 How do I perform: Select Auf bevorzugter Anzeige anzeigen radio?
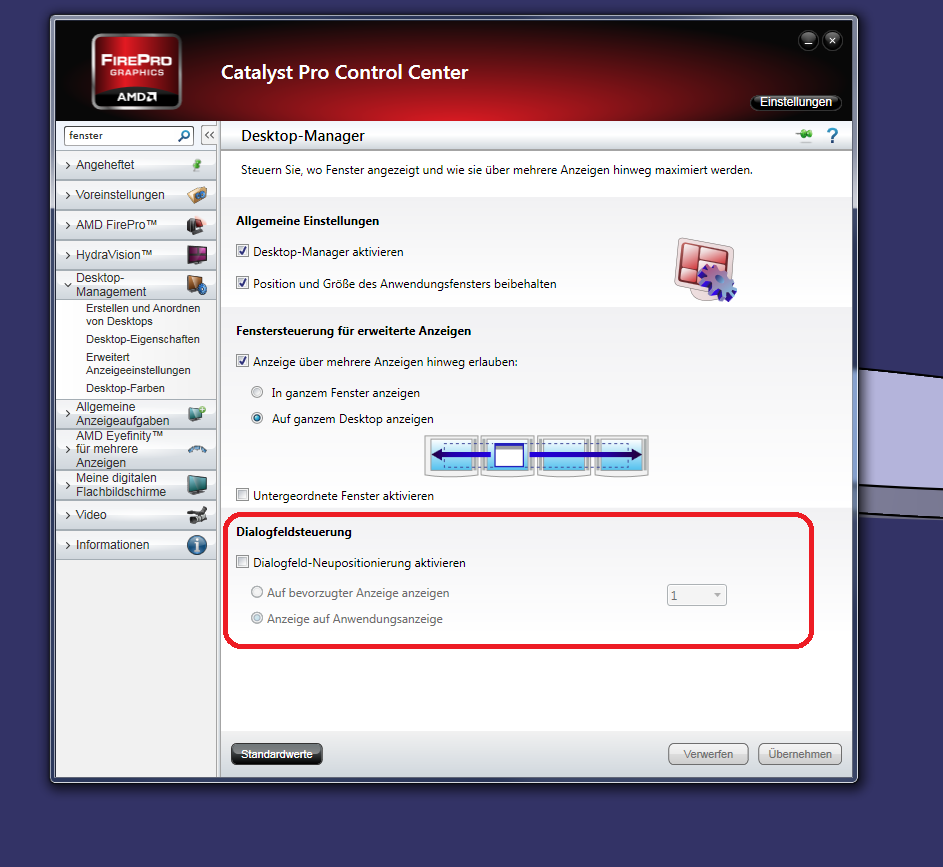point(257,592)
